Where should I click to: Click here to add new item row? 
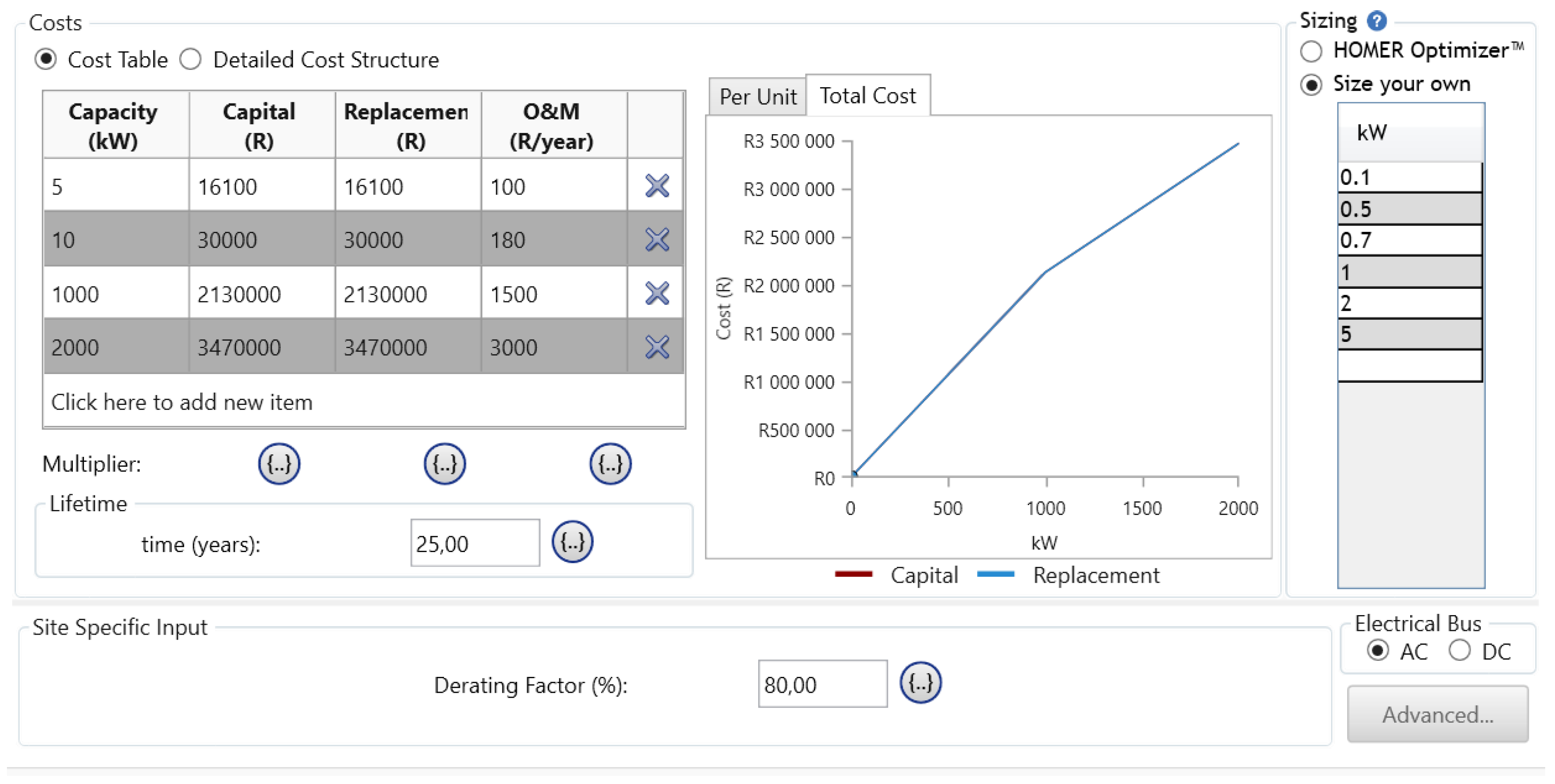(x=181, y=402)
